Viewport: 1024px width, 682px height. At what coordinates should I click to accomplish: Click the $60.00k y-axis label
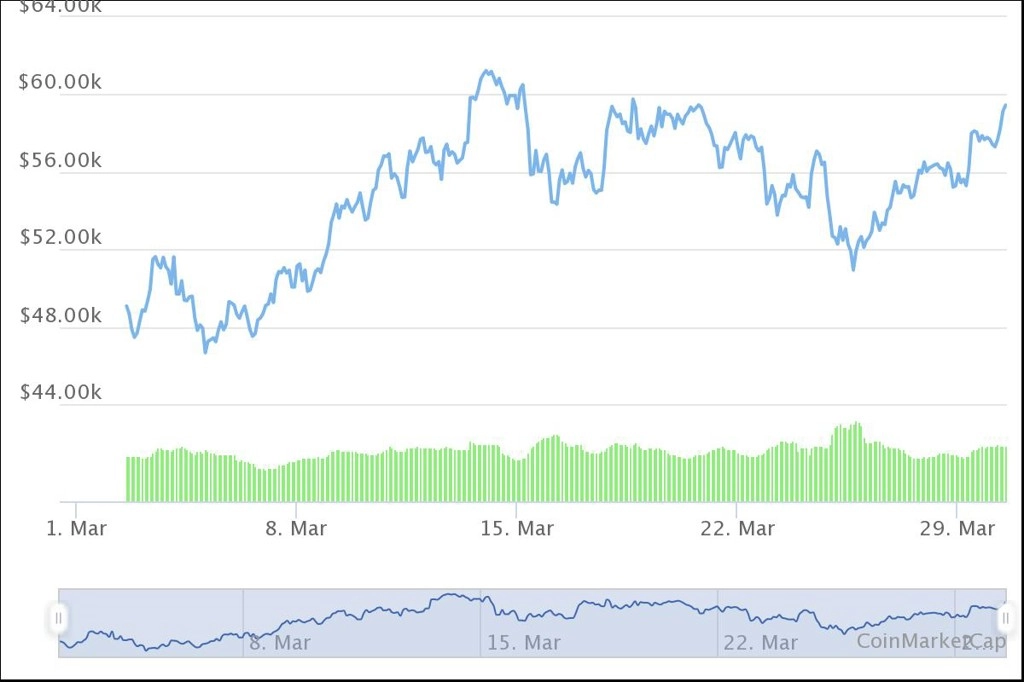point(60,82)
